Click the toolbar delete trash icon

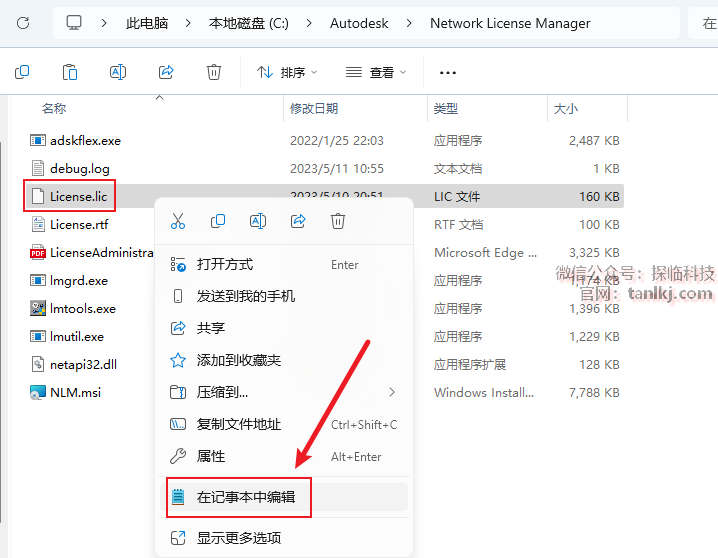point(213,72)
